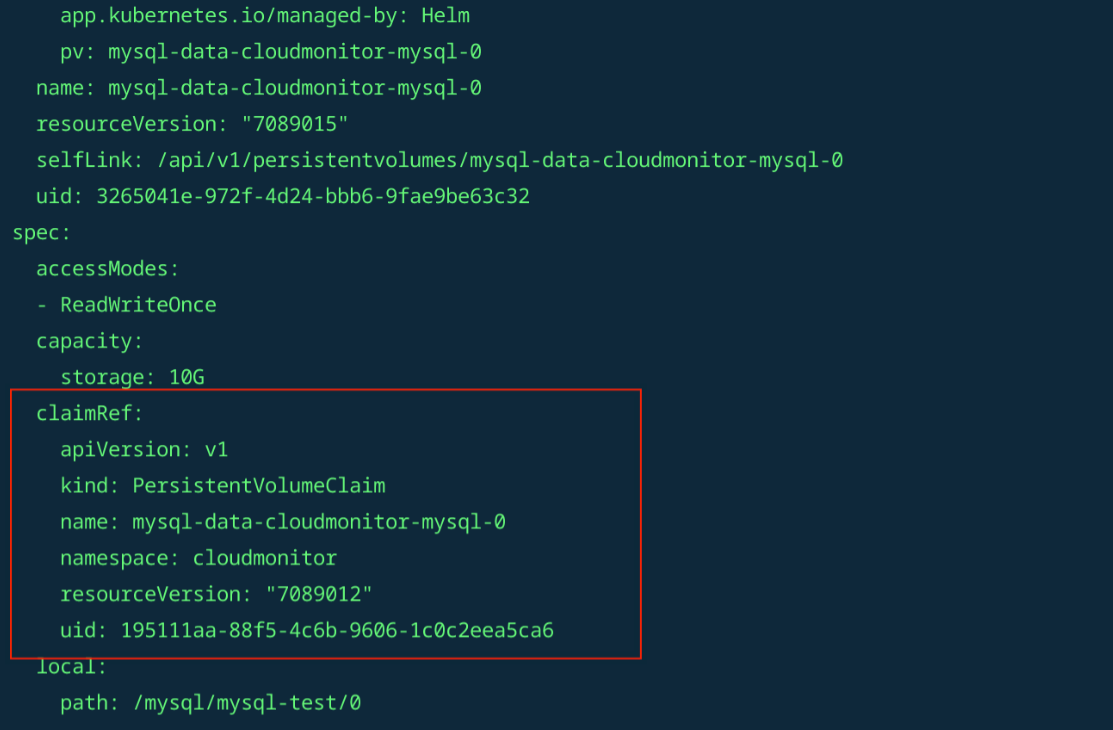Viewport: 1113px width, 730px height.
Task: Click the uid starting with 195111aa
Action: pyautogui.click(x=337, y=630)
